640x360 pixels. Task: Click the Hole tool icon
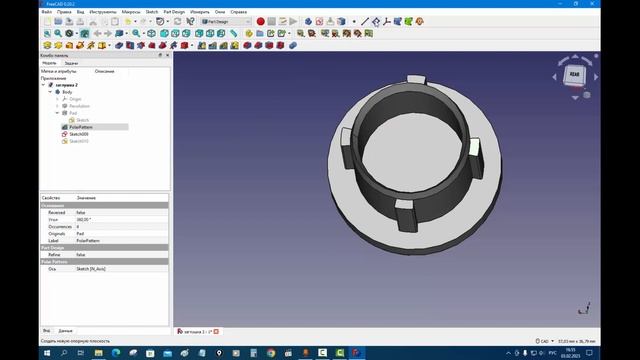click(130, 45)
